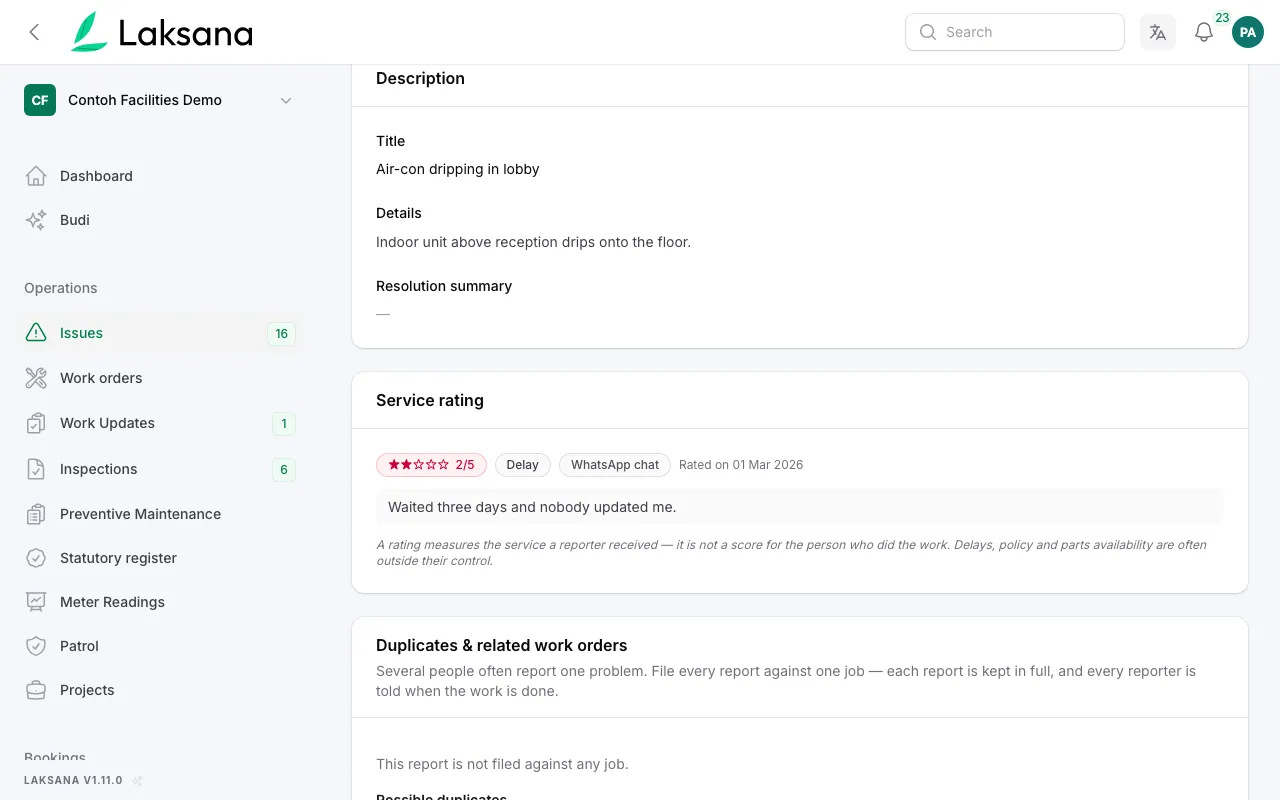Open the Issues menu item
The height and width of the screenshot is (800, 1280).
click(160, 333)
